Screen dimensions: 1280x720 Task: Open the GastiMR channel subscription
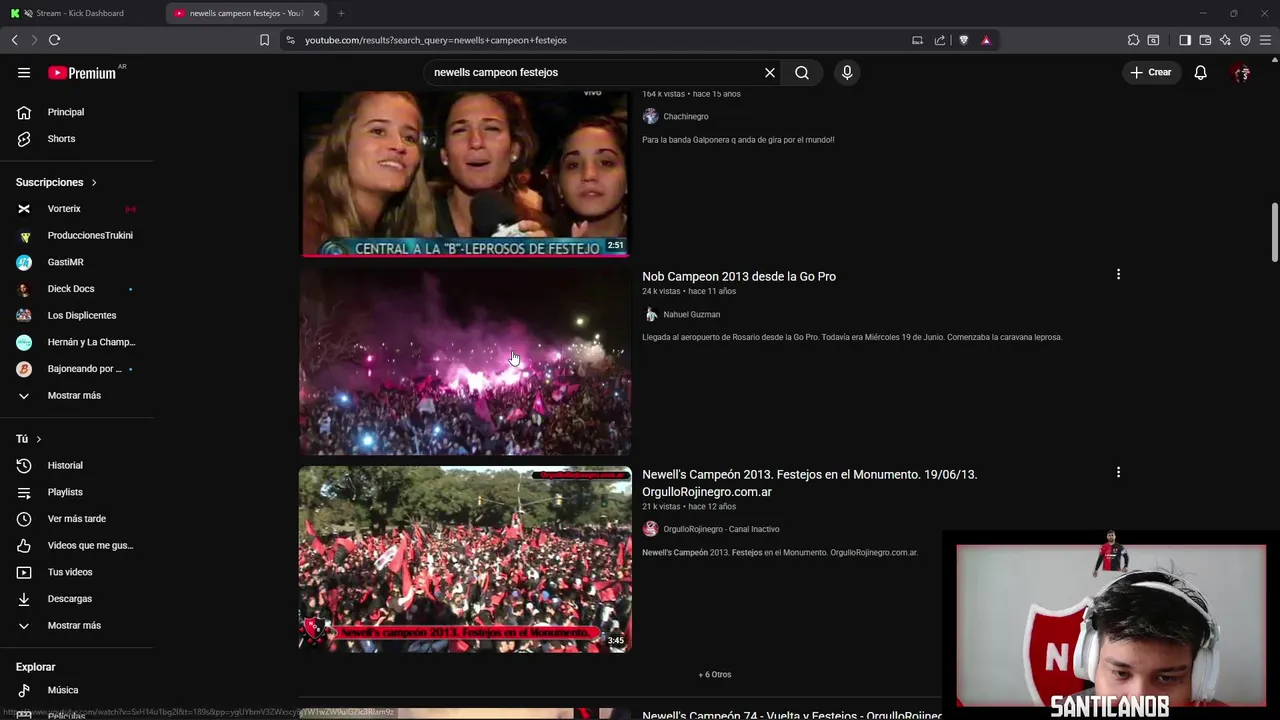click(77, 262)
